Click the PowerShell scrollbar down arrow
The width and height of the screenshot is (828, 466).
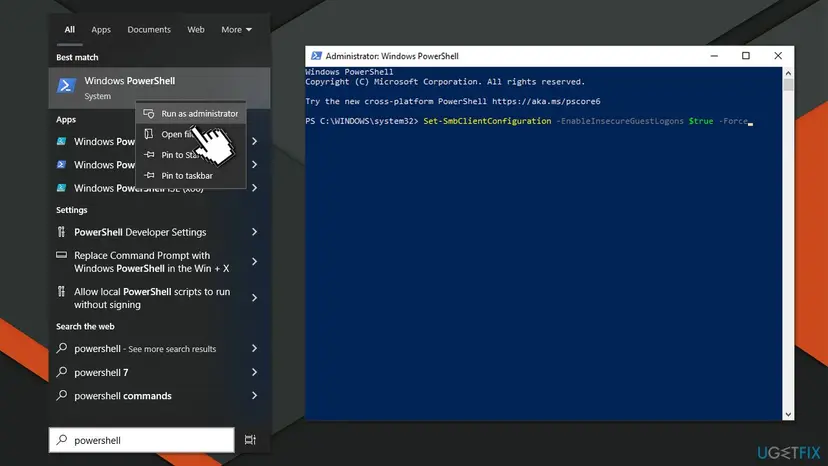pos(788,415)
